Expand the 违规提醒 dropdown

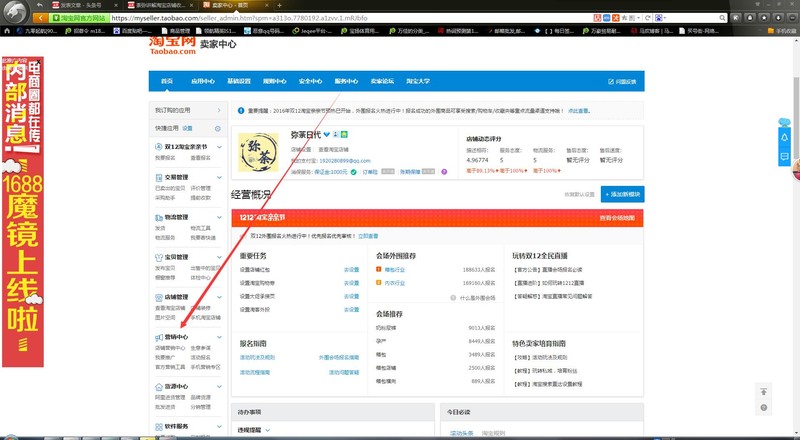268,430
